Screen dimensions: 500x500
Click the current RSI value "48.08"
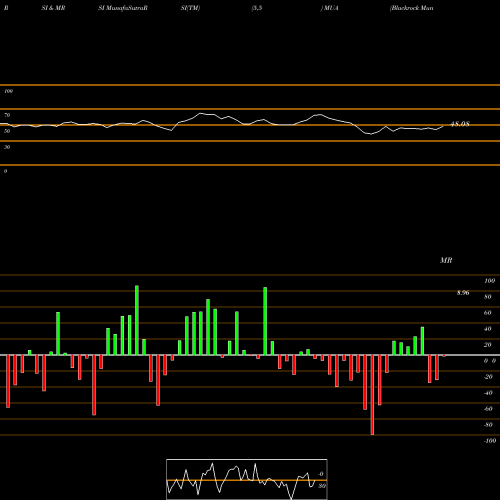[460, 124]
